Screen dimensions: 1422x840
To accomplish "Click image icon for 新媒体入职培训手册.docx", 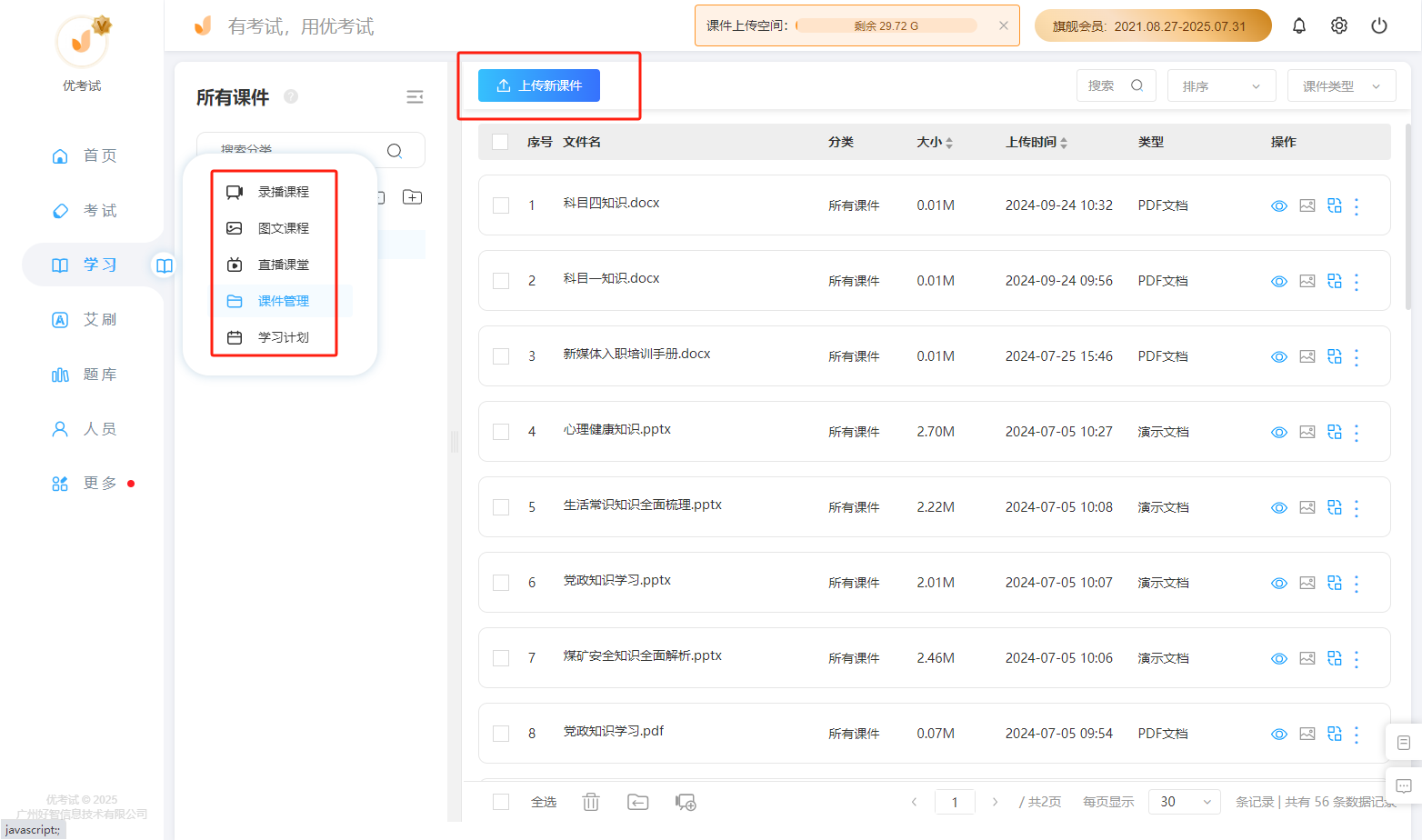I will 1307,357.
